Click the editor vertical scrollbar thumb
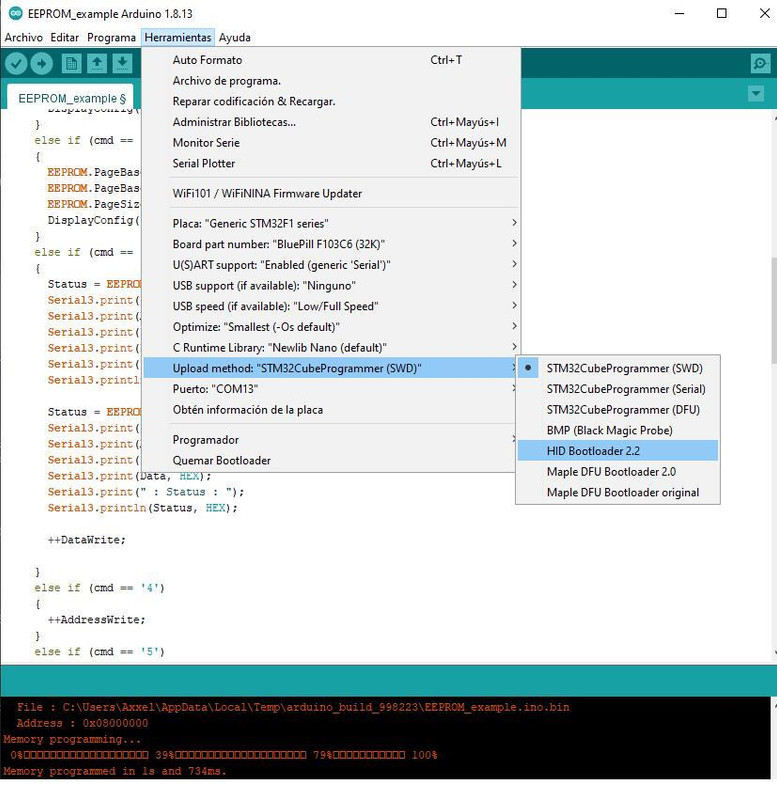This screenshot has height=800, width=777. coord(774,310)
